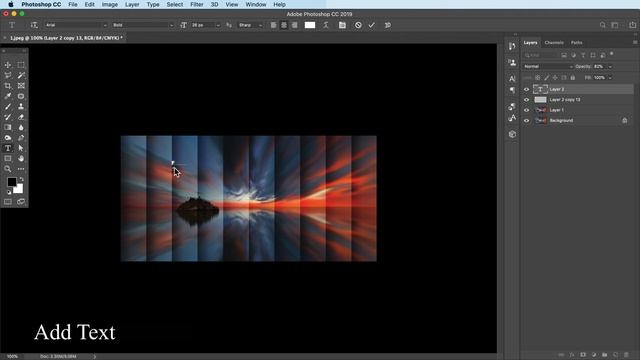Switch to the Channels tab
The image size is (640, 360).
pyautogui.click(x=554, y=42)
